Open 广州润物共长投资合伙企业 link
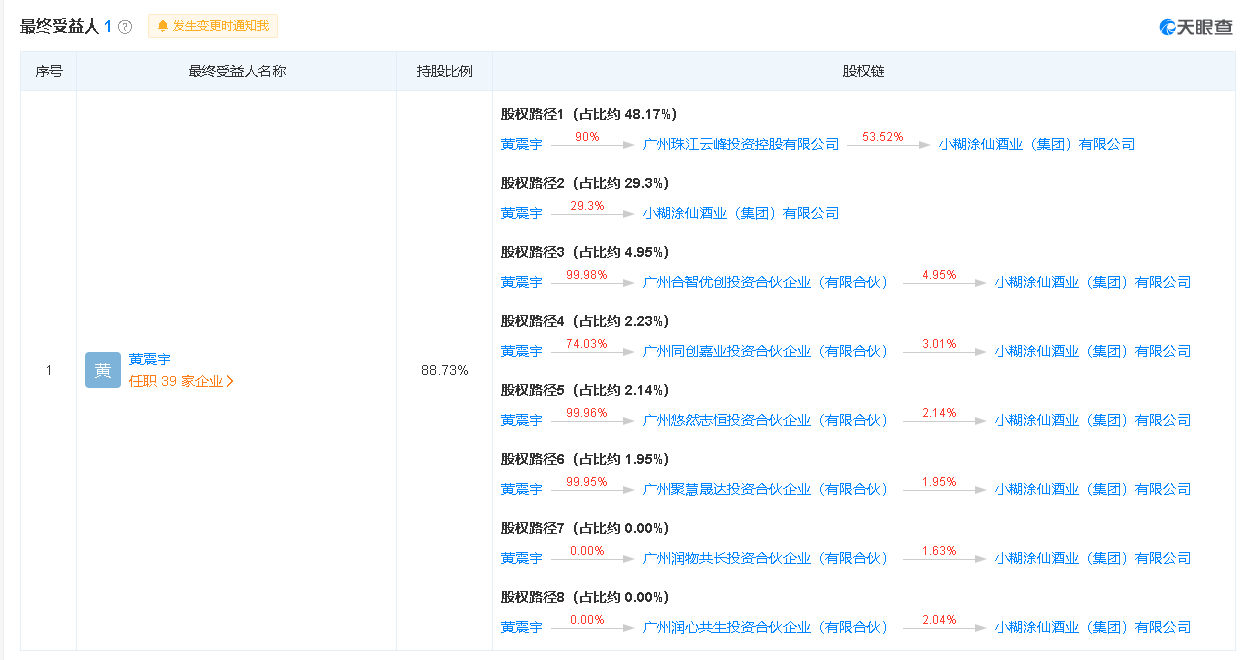 coord(767,558)
